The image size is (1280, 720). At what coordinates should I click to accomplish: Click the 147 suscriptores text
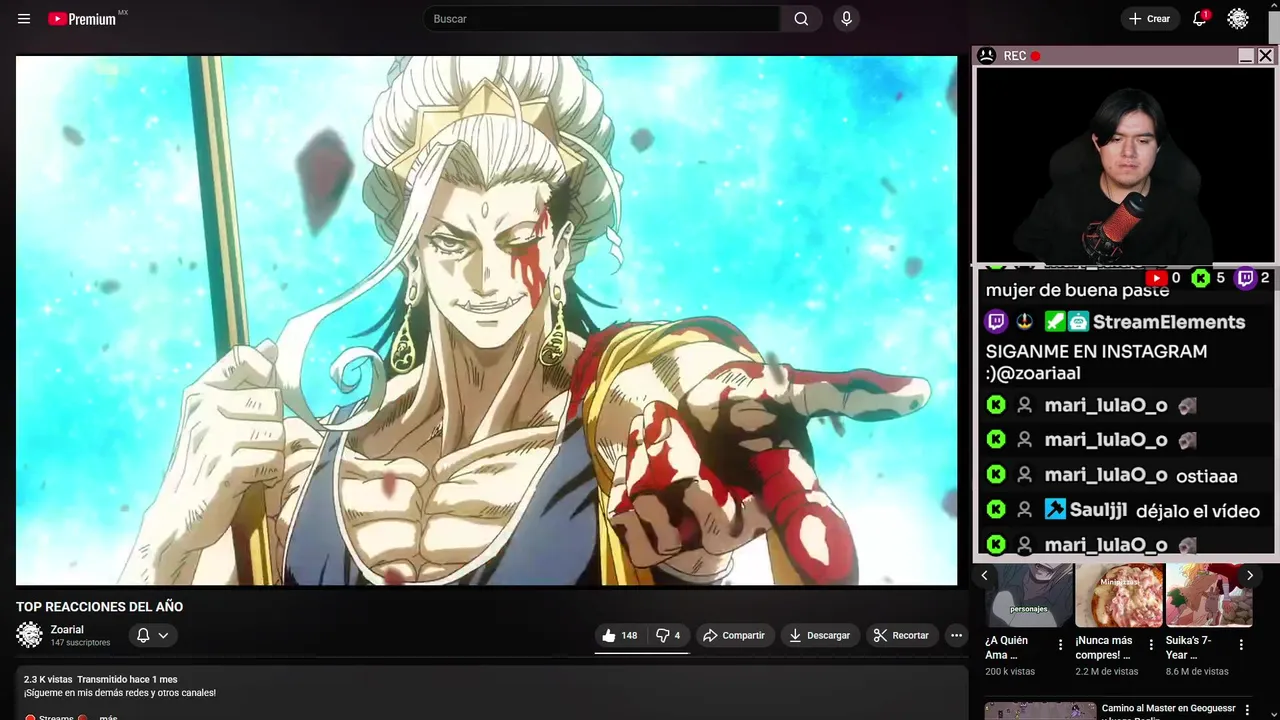click(80, 643)
